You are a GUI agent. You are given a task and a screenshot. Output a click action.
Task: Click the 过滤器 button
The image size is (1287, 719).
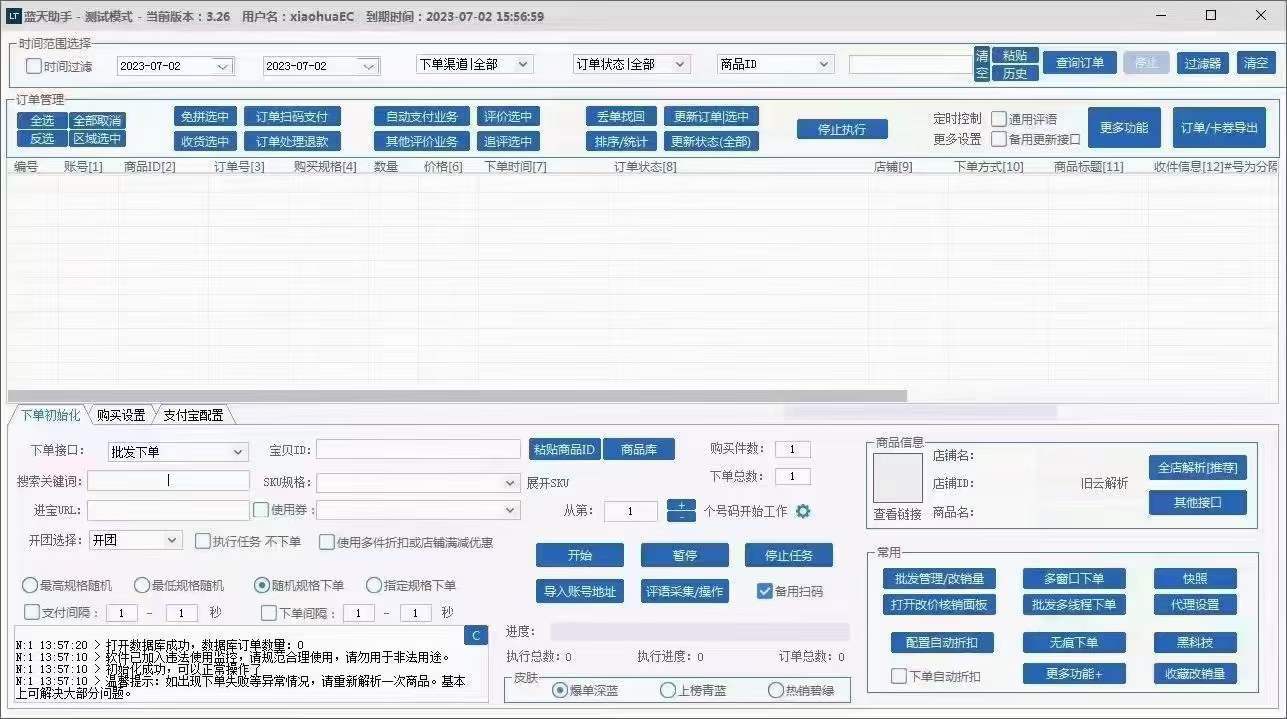pos(1202,63)
